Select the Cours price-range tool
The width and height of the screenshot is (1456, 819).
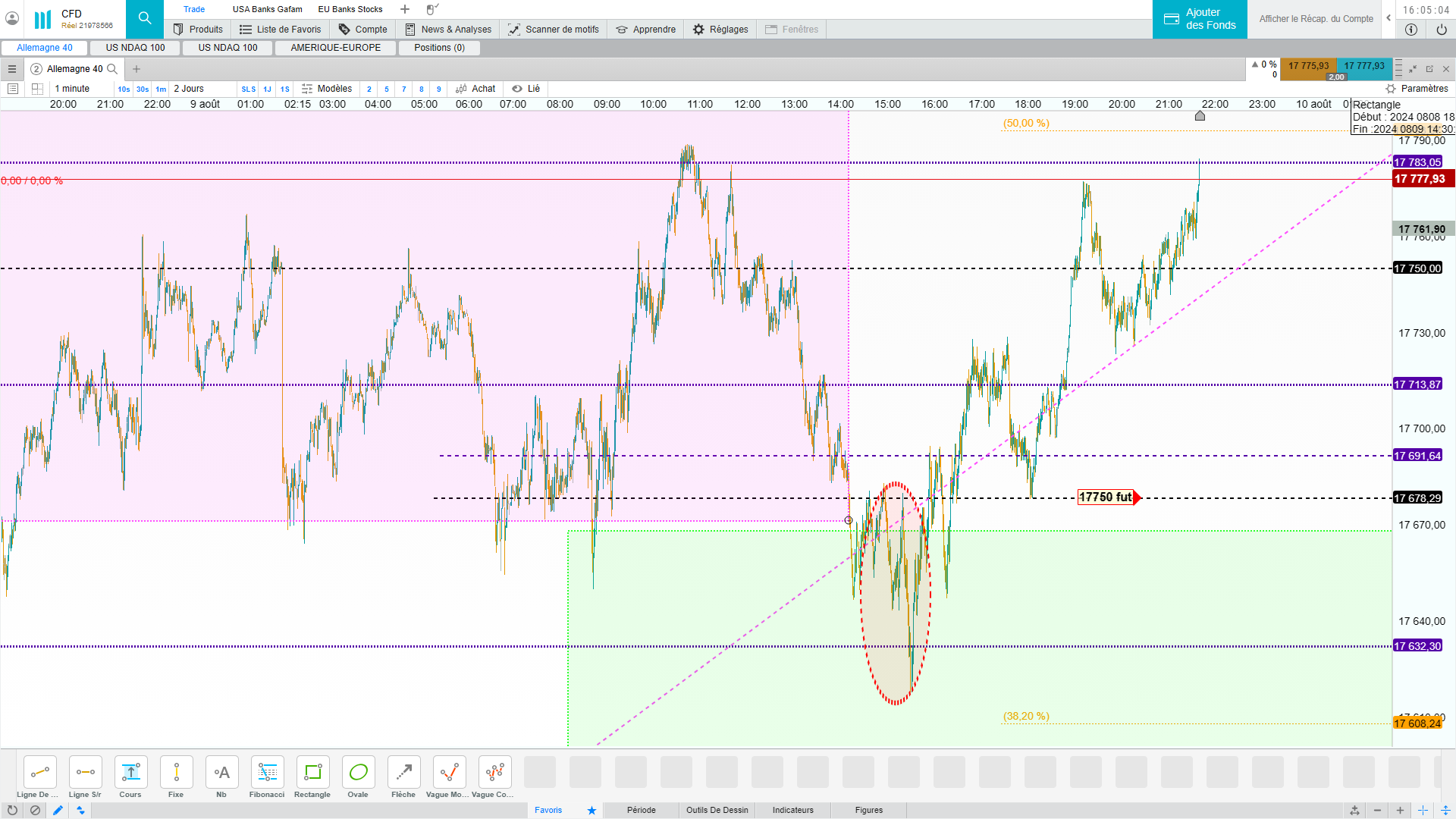130,773
